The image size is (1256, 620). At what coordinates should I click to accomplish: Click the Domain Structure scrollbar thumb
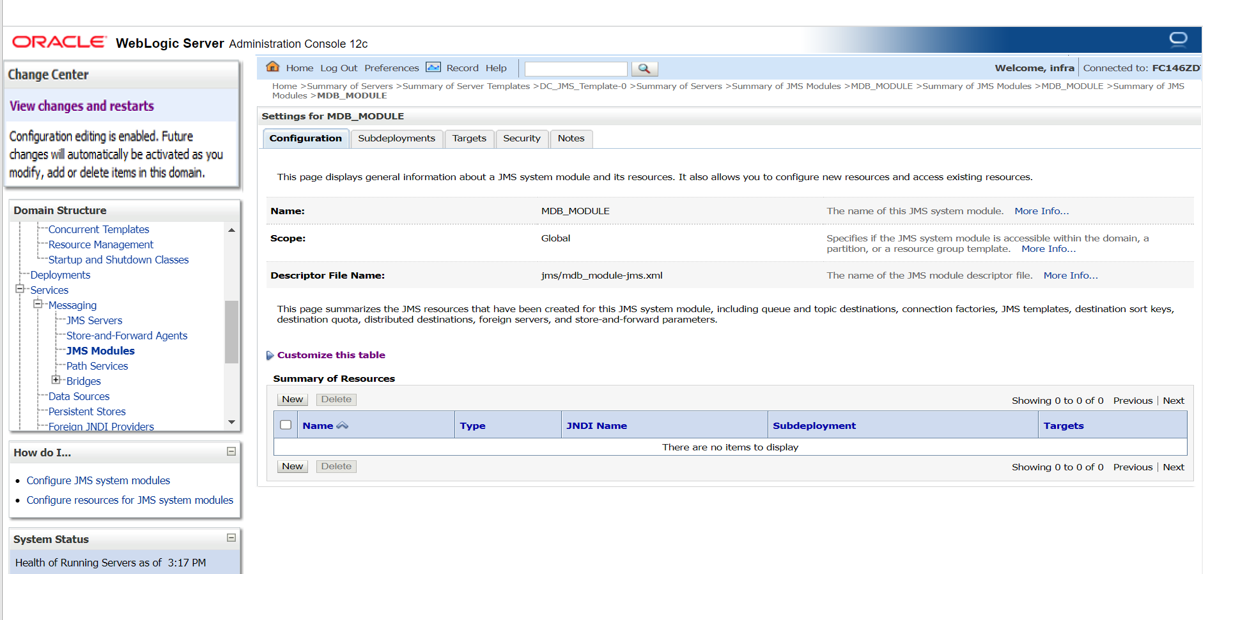point(232,332)
